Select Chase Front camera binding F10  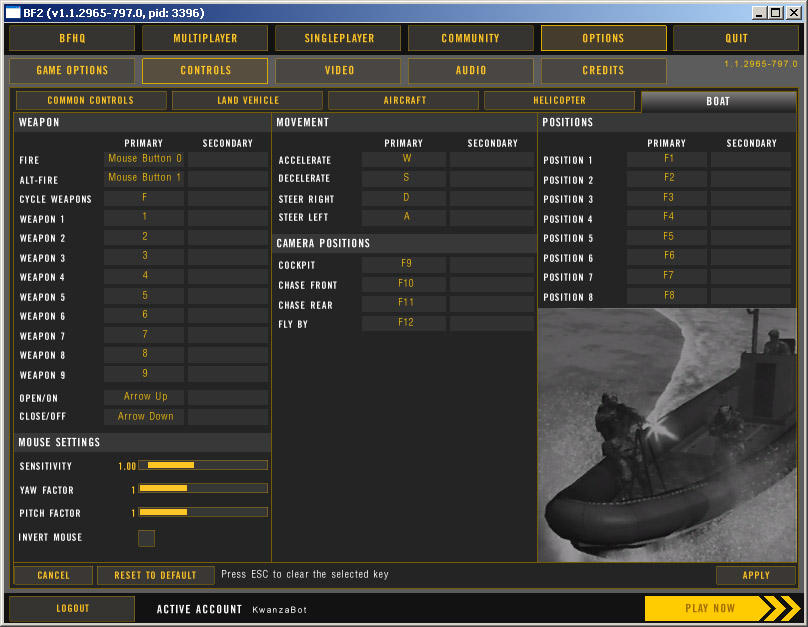(x=404, y=284)
